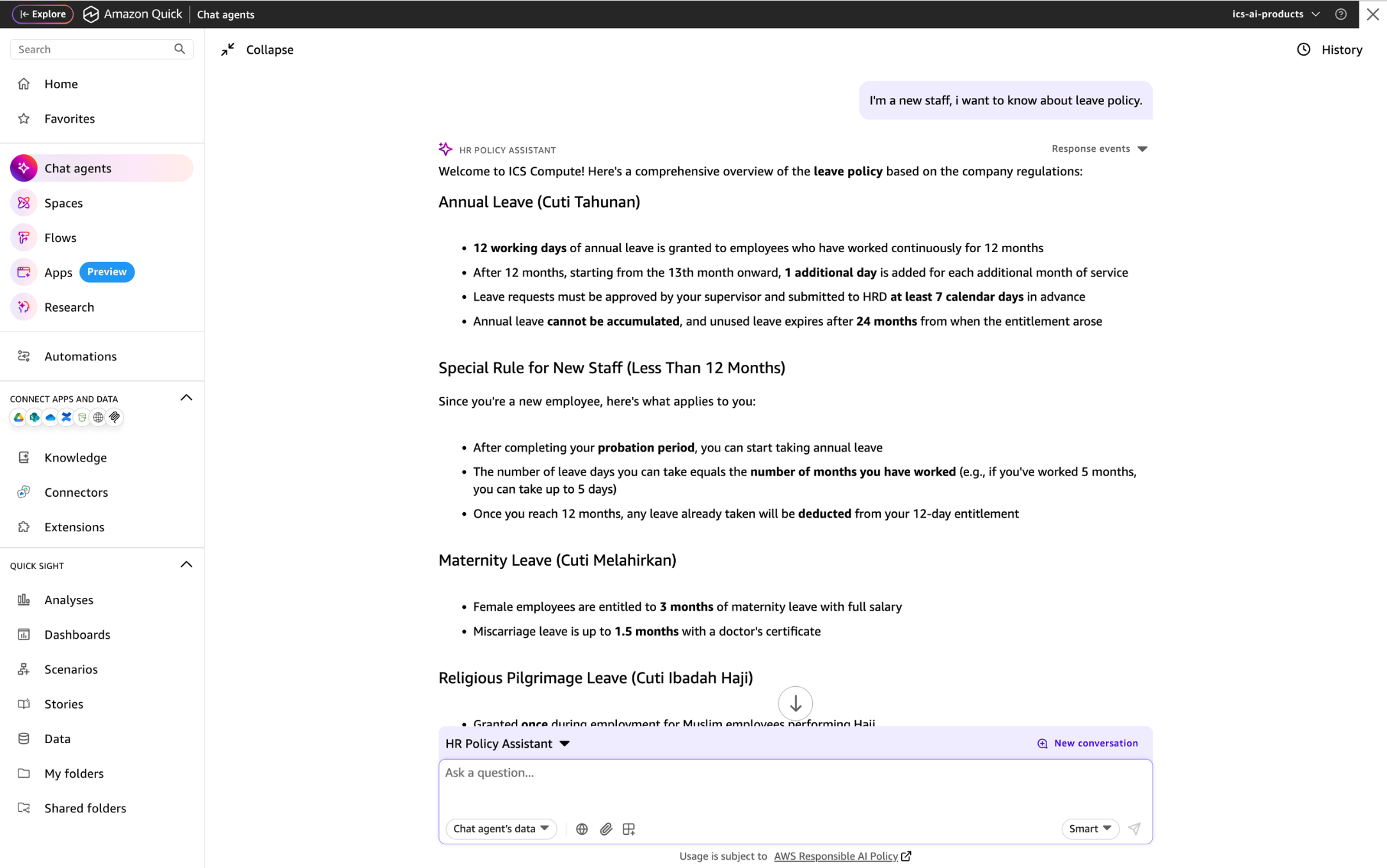Screen dimensions: 1387x868
Task: Click the Dashboards icon
Action: click(24, 634)
